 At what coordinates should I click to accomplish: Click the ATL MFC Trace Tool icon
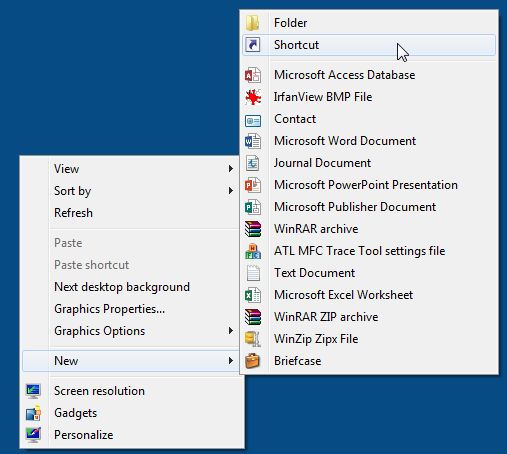(253, 251)
